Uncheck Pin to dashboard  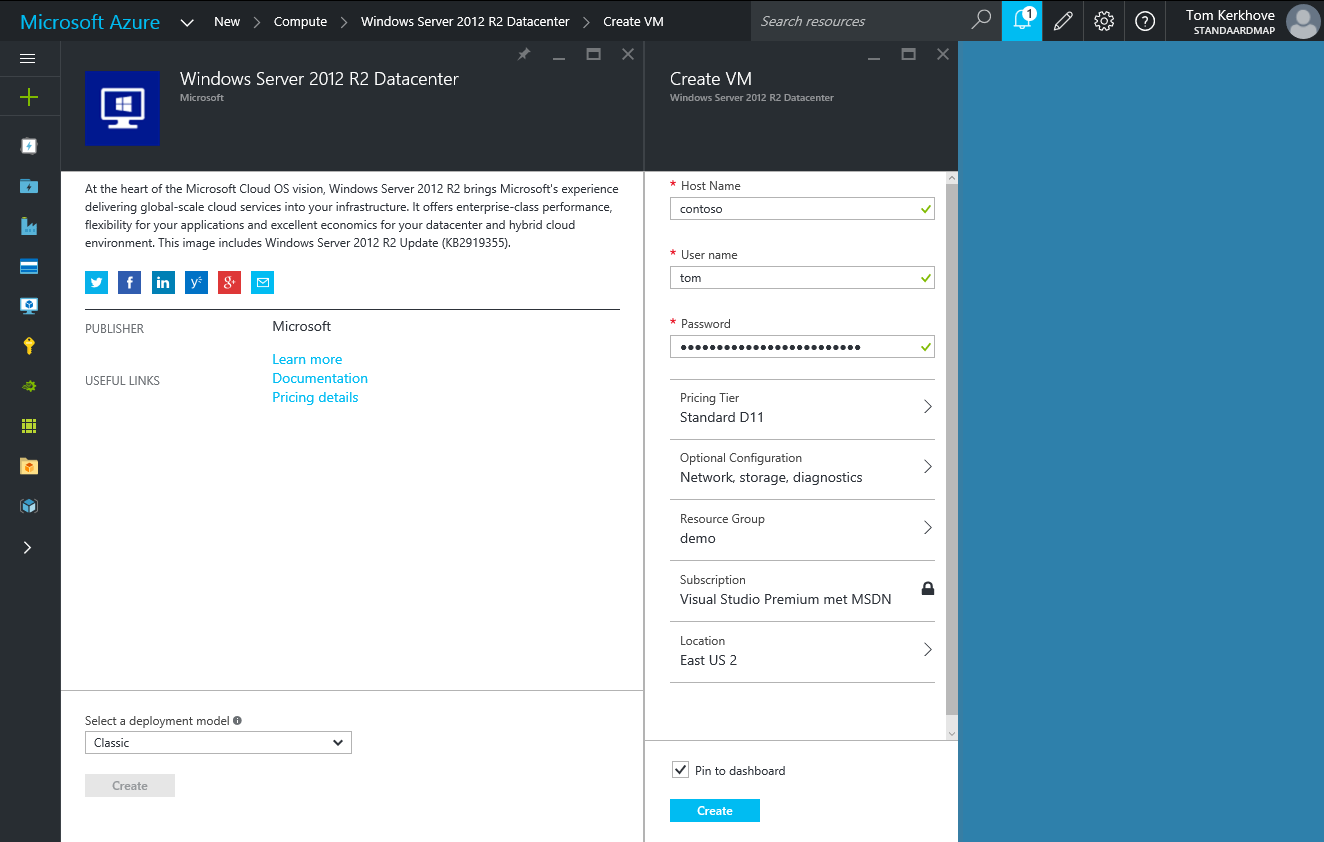[680, 770]
